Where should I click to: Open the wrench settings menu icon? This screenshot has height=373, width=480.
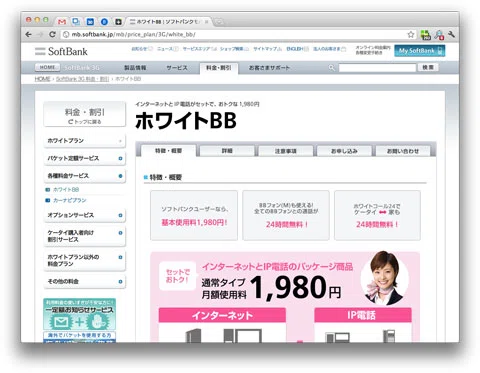coord(452,34)
